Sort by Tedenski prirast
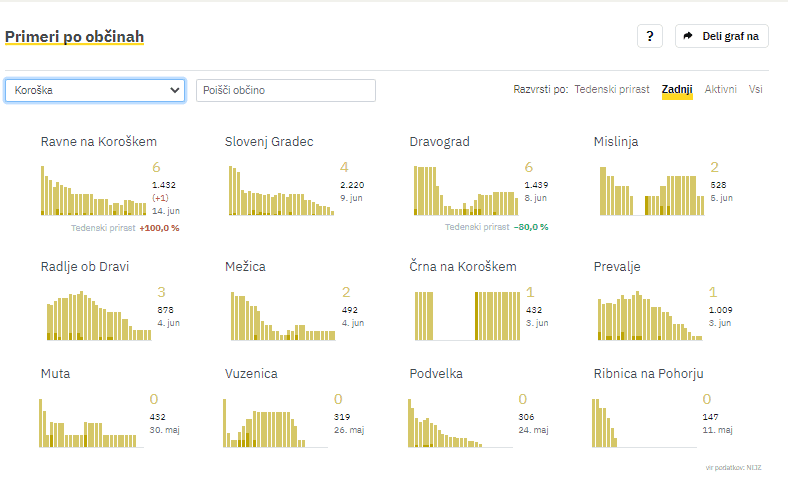The width and height of the screenshot is (788, 481). pos(612,90)
